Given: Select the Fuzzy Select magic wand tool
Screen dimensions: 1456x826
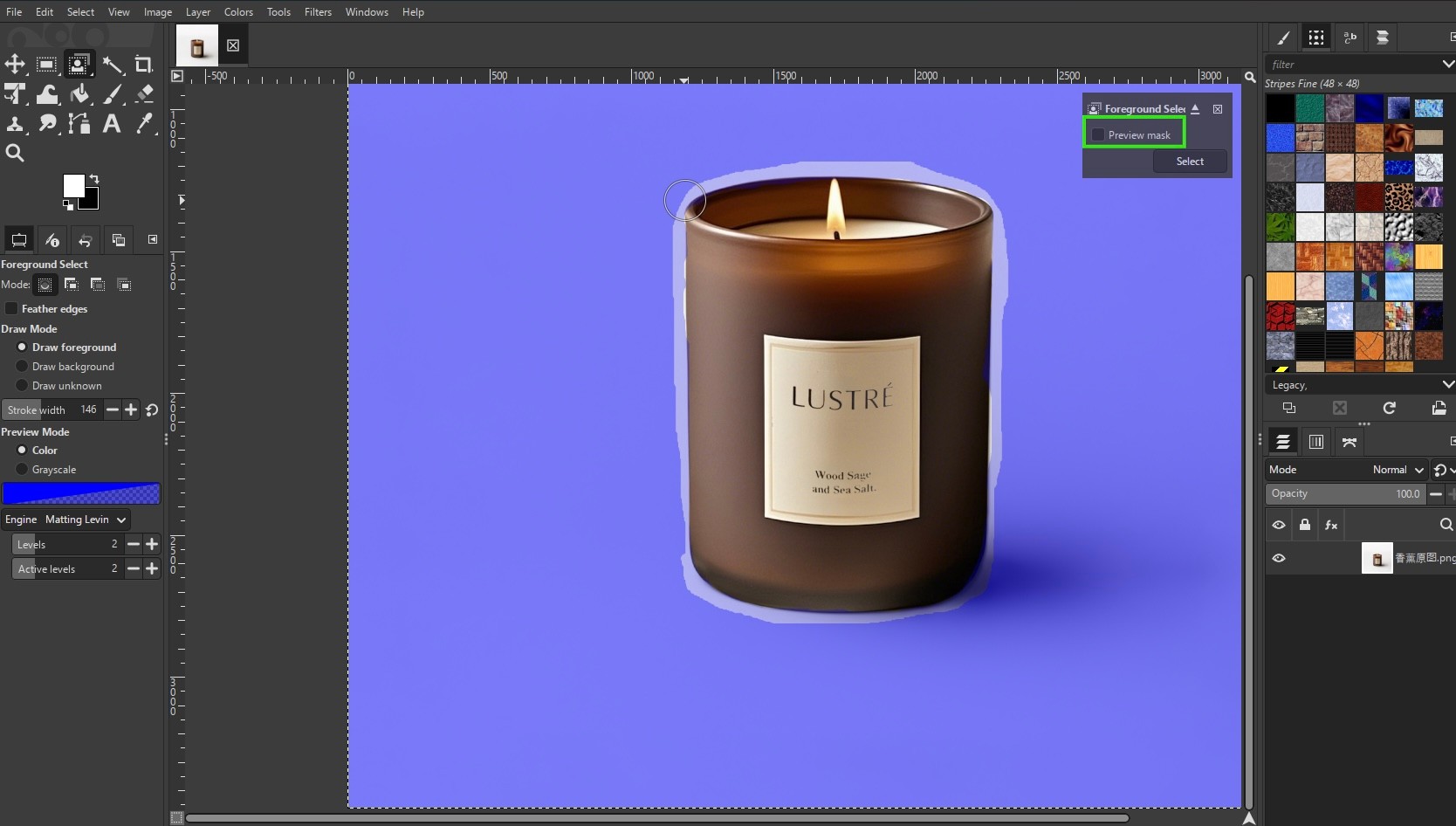Looking at the screenshot, I should pyautogui.click(x=112, y=64).
